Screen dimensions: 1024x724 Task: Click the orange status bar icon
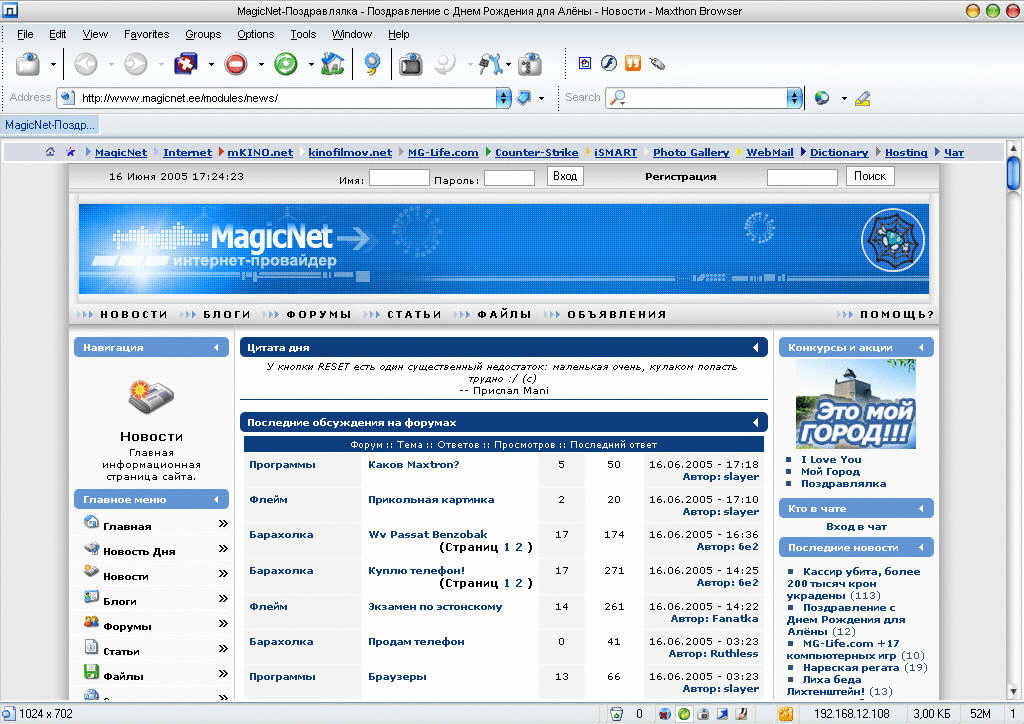786,714
